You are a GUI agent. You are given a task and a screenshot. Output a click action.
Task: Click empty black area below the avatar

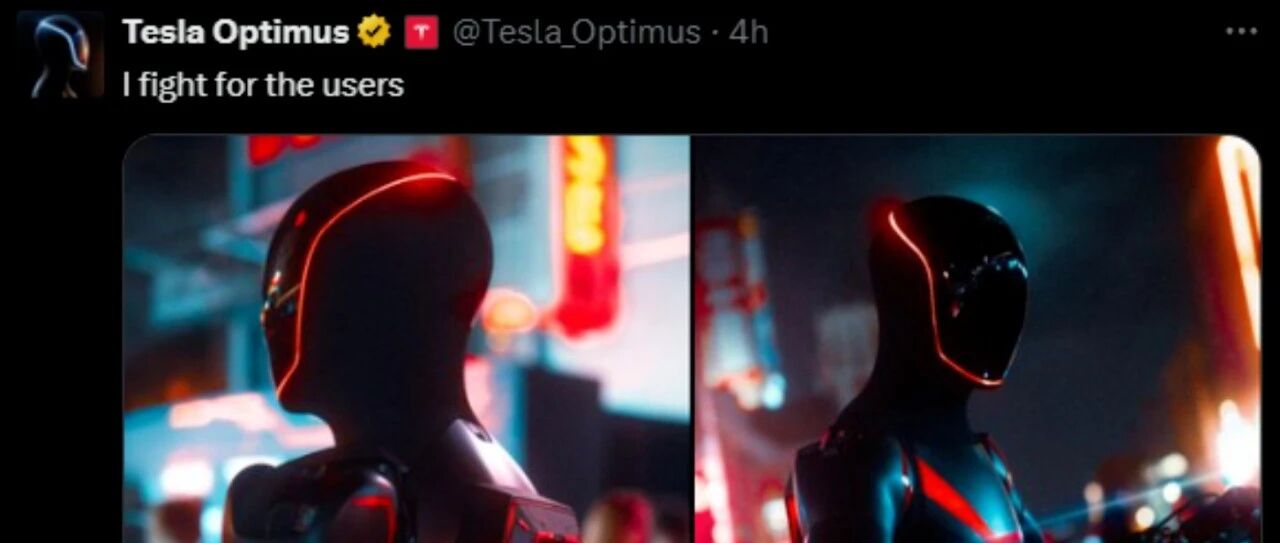[61, 320]
